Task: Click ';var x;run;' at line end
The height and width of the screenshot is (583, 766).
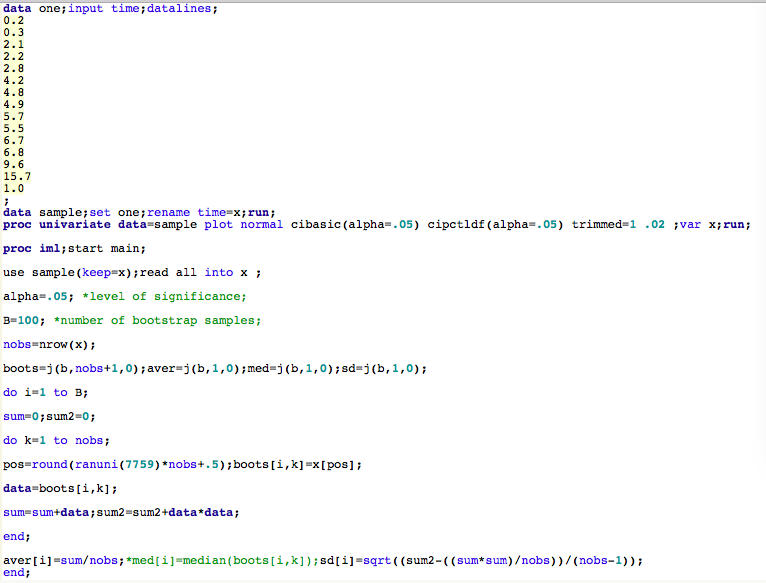Action: (711, 224)
